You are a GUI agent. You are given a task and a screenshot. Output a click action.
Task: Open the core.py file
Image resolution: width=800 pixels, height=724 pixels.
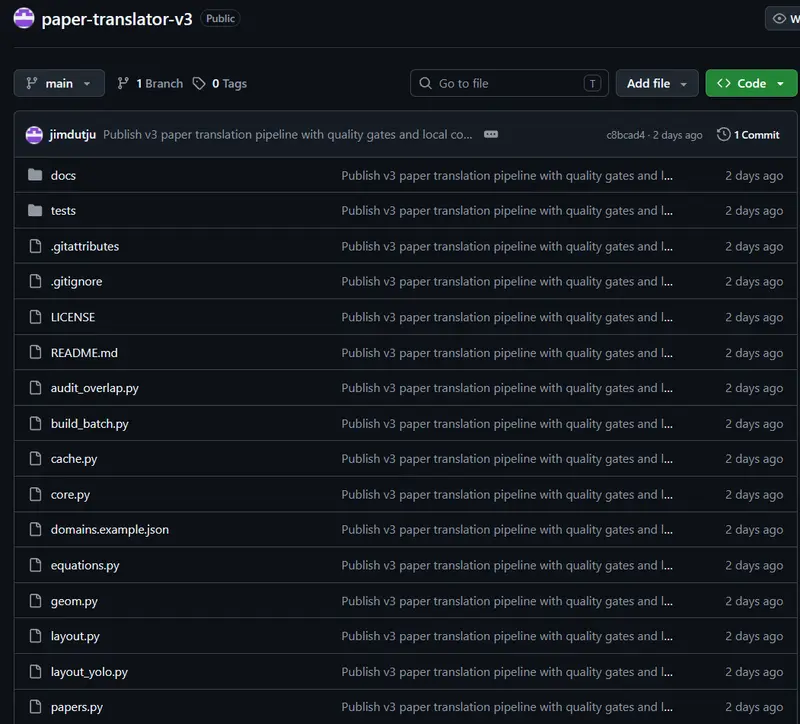(70, 494)
